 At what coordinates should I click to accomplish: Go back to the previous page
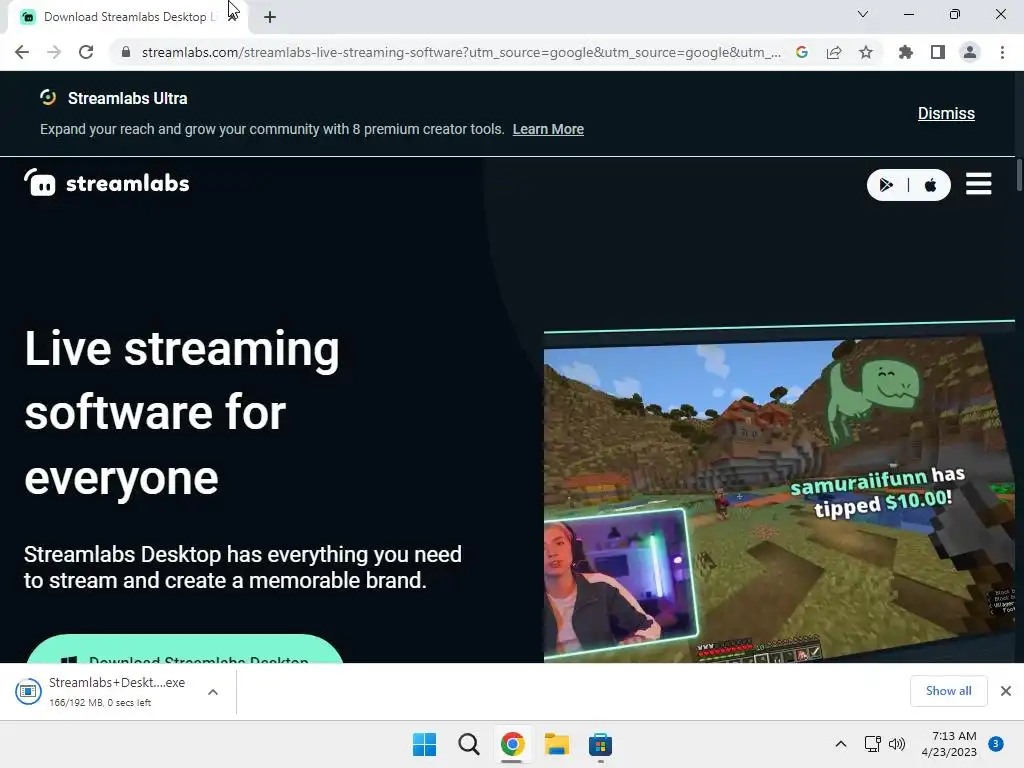tap(22, 52)
